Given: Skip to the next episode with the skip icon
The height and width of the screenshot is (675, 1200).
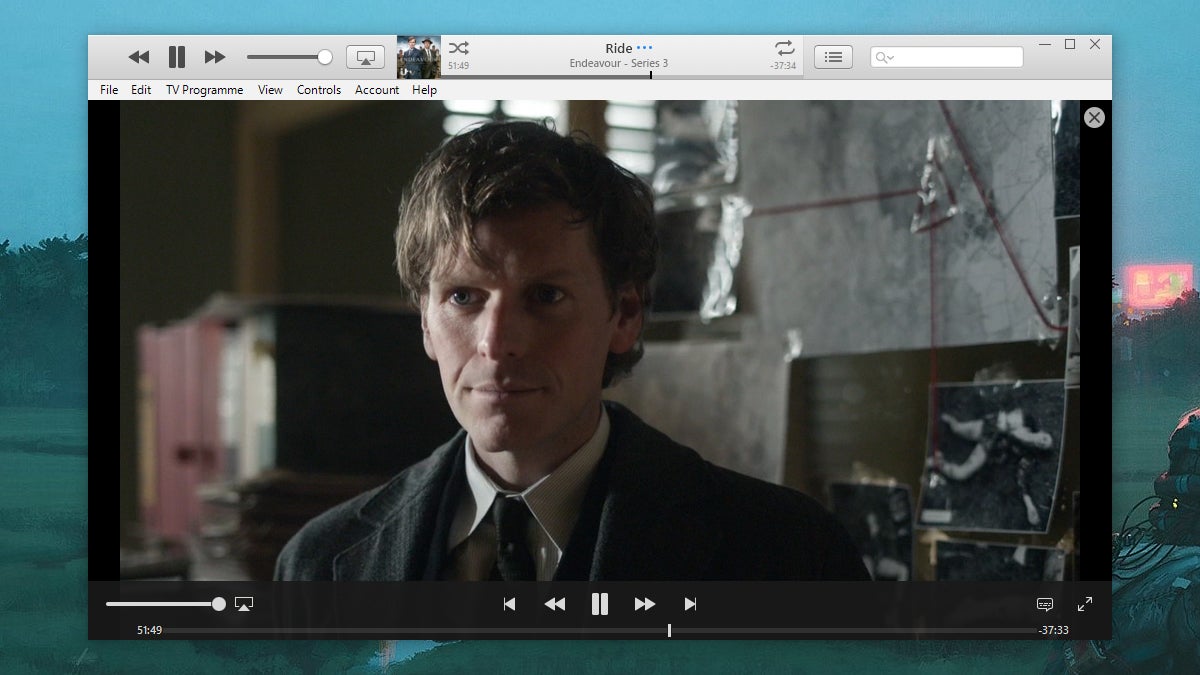Looking at the screenshot, I should click(690, 604).
